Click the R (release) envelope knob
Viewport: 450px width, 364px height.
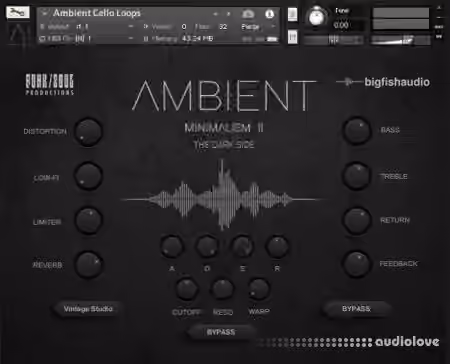click(277, 247)
